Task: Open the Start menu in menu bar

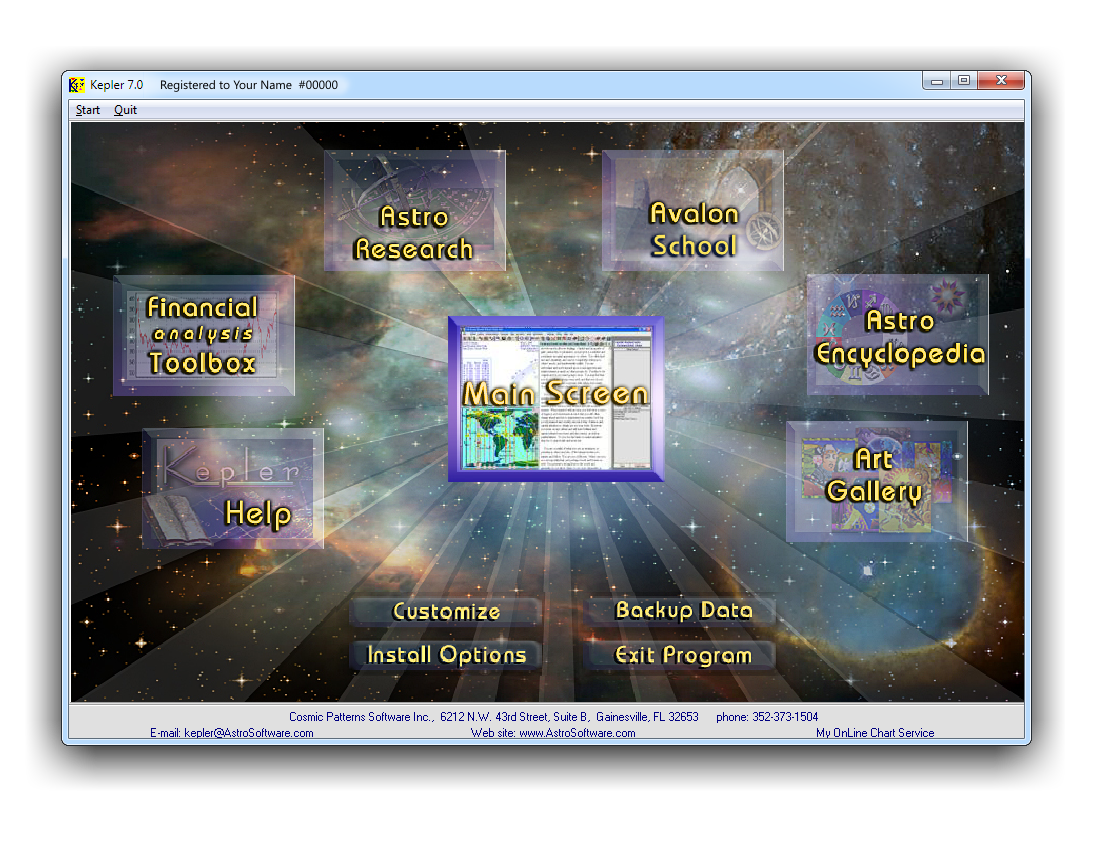Action: (x=88, y=110)
